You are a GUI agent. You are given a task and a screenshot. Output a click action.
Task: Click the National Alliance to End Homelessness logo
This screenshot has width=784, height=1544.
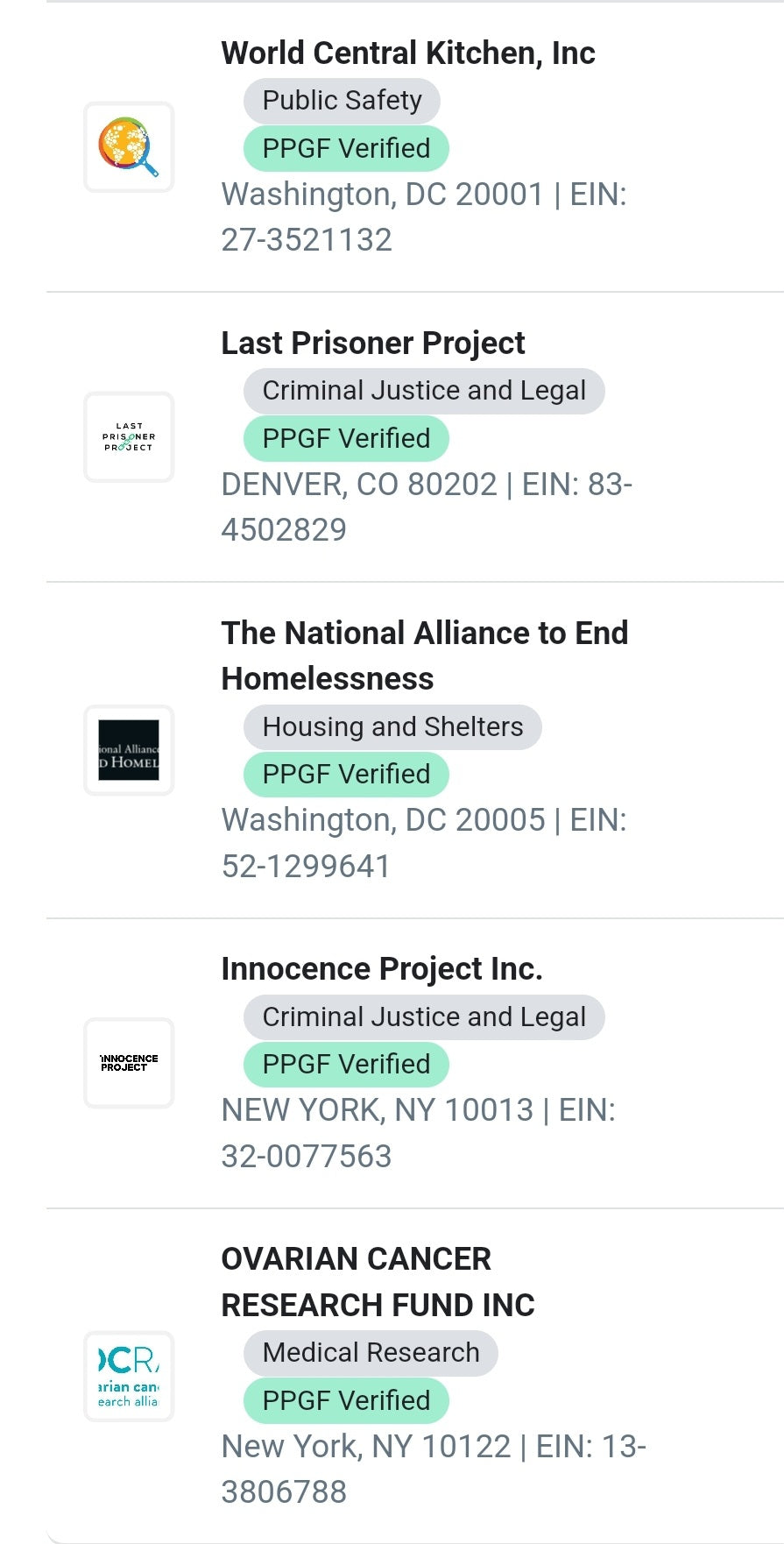[x=129, y=750]
